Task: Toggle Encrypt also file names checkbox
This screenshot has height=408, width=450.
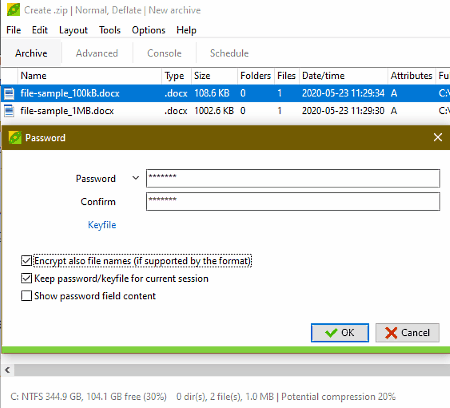Action: [26, 261]
